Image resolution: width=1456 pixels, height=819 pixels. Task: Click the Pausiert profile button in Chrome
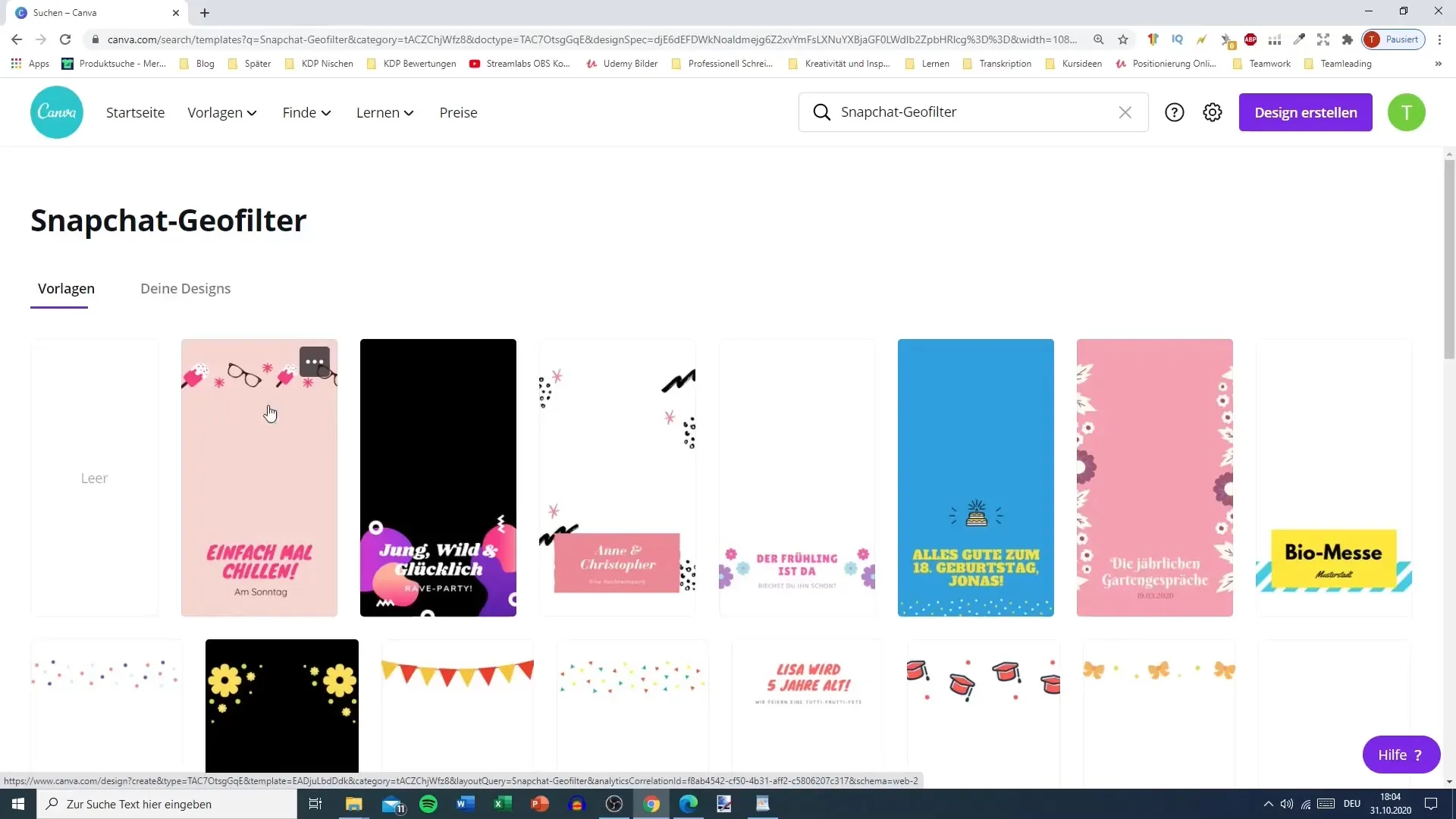[1394, 39]
